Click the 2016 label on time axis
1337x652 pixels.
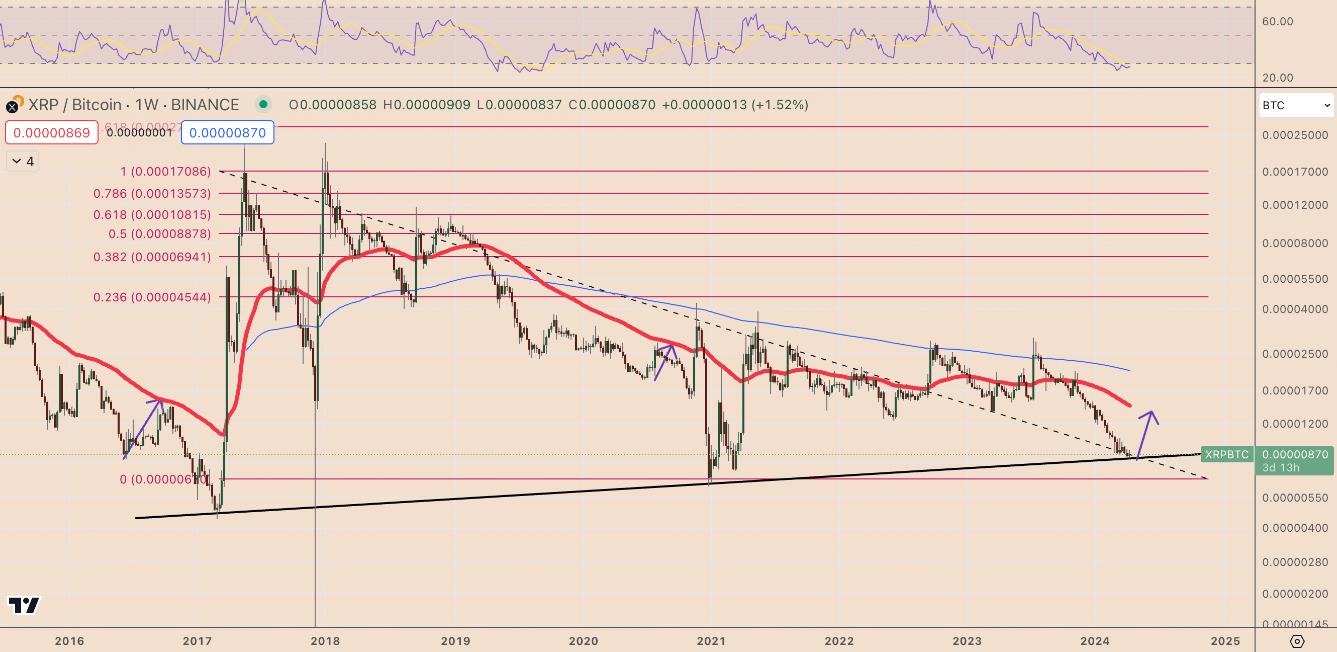coord(69,640)
